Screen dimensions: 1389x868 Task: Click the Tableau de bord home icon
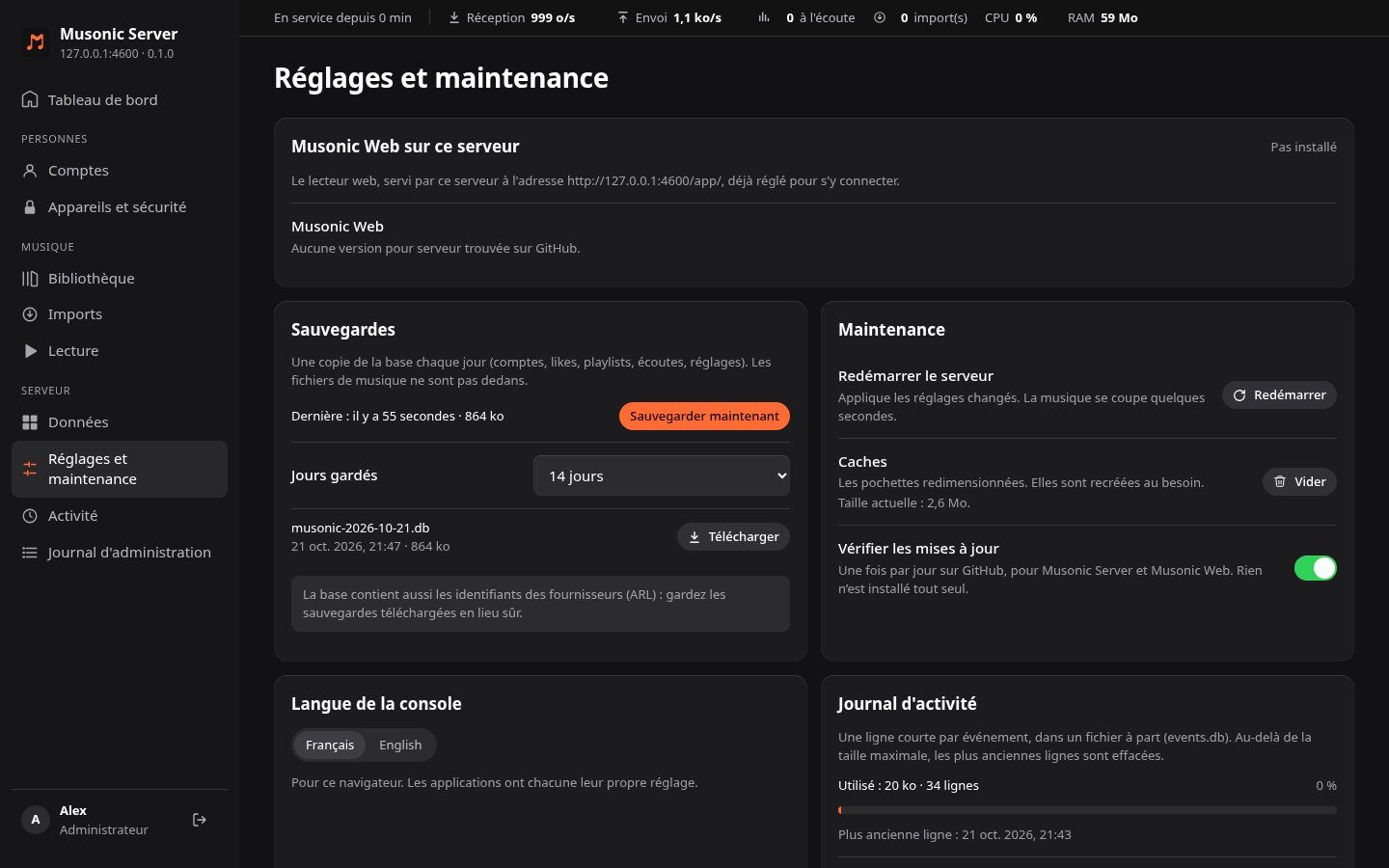[x=30, y=99]
